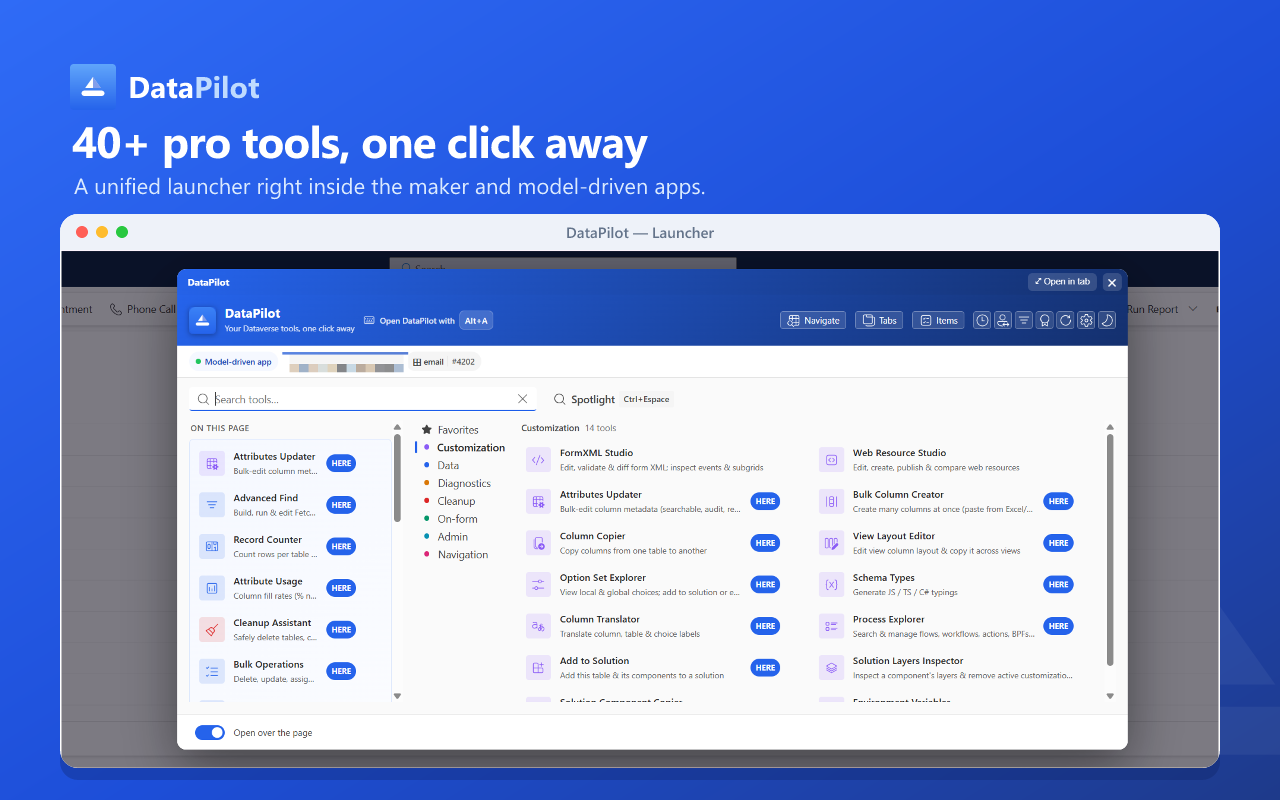The width and height of the screenshot is (1280, 800).
Task: Click Column Copier tool icon
Action: click(538, 543)
